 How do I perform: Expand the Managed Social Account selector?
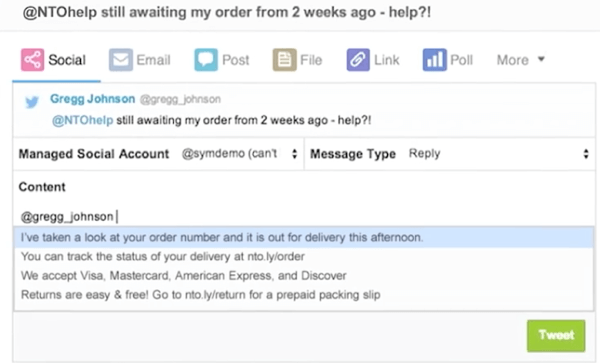[239, 154]
